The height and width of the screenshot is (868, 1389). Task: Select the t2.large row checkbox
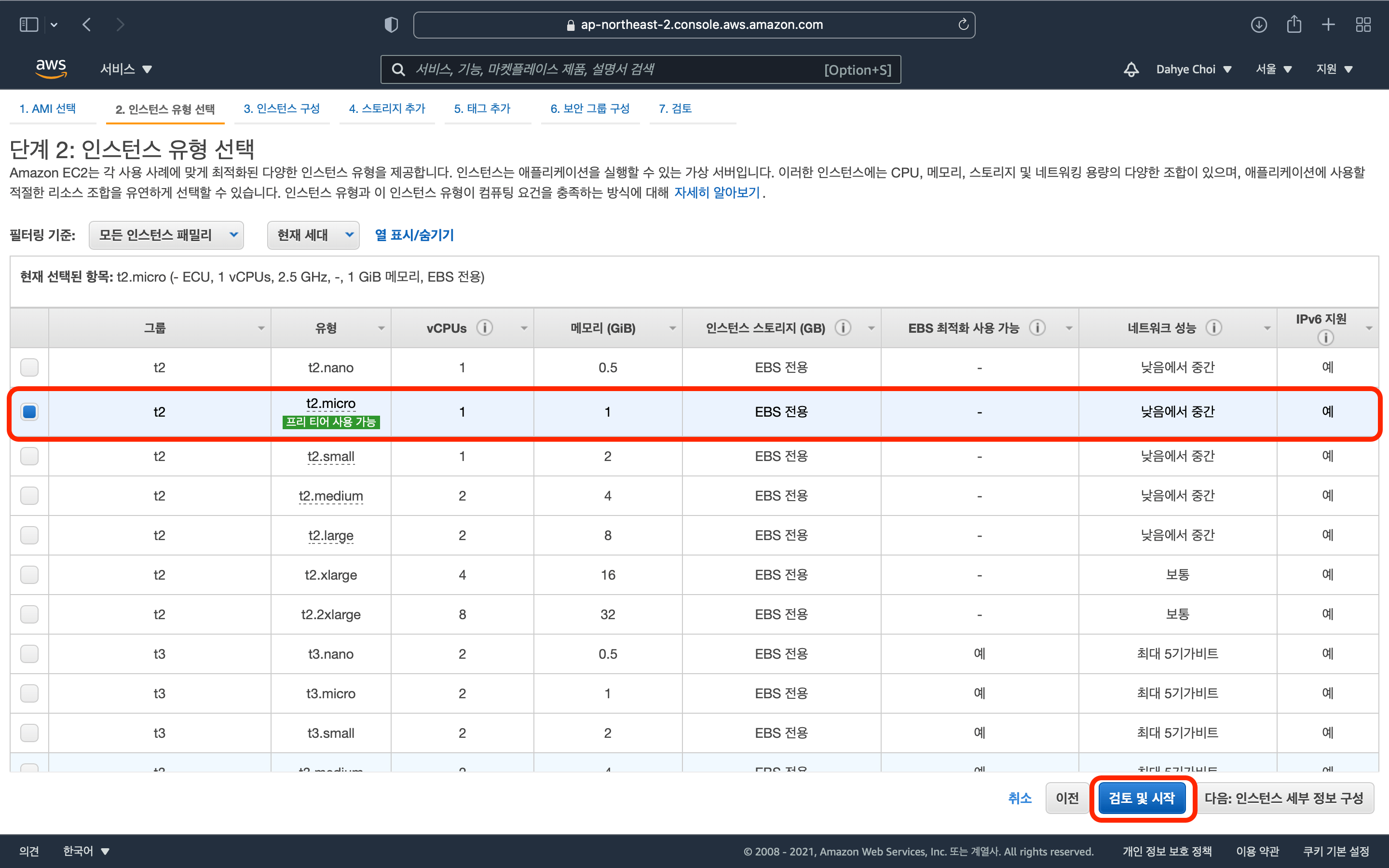pos(29,535)
